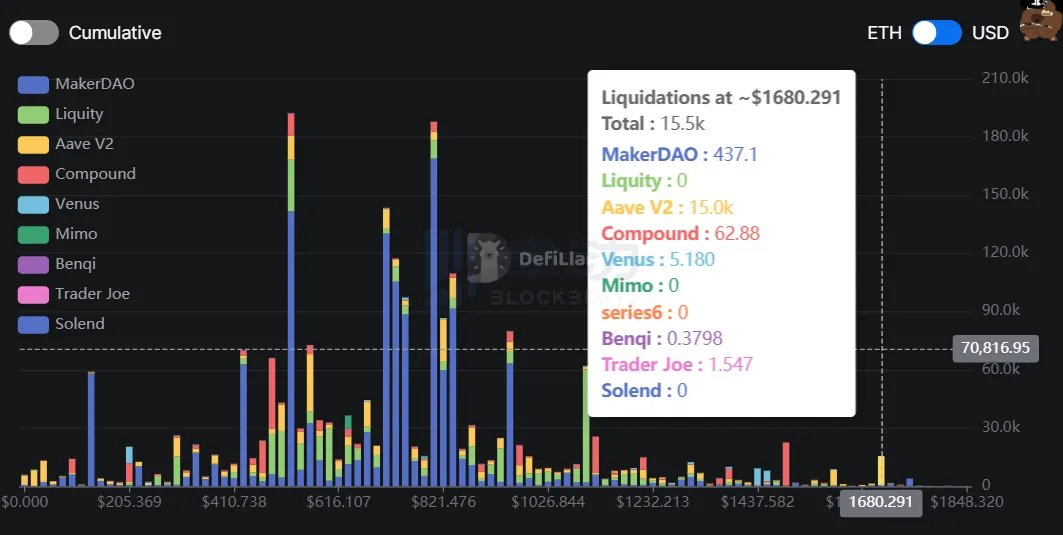Click the Mimo legend color swatch

33,235
